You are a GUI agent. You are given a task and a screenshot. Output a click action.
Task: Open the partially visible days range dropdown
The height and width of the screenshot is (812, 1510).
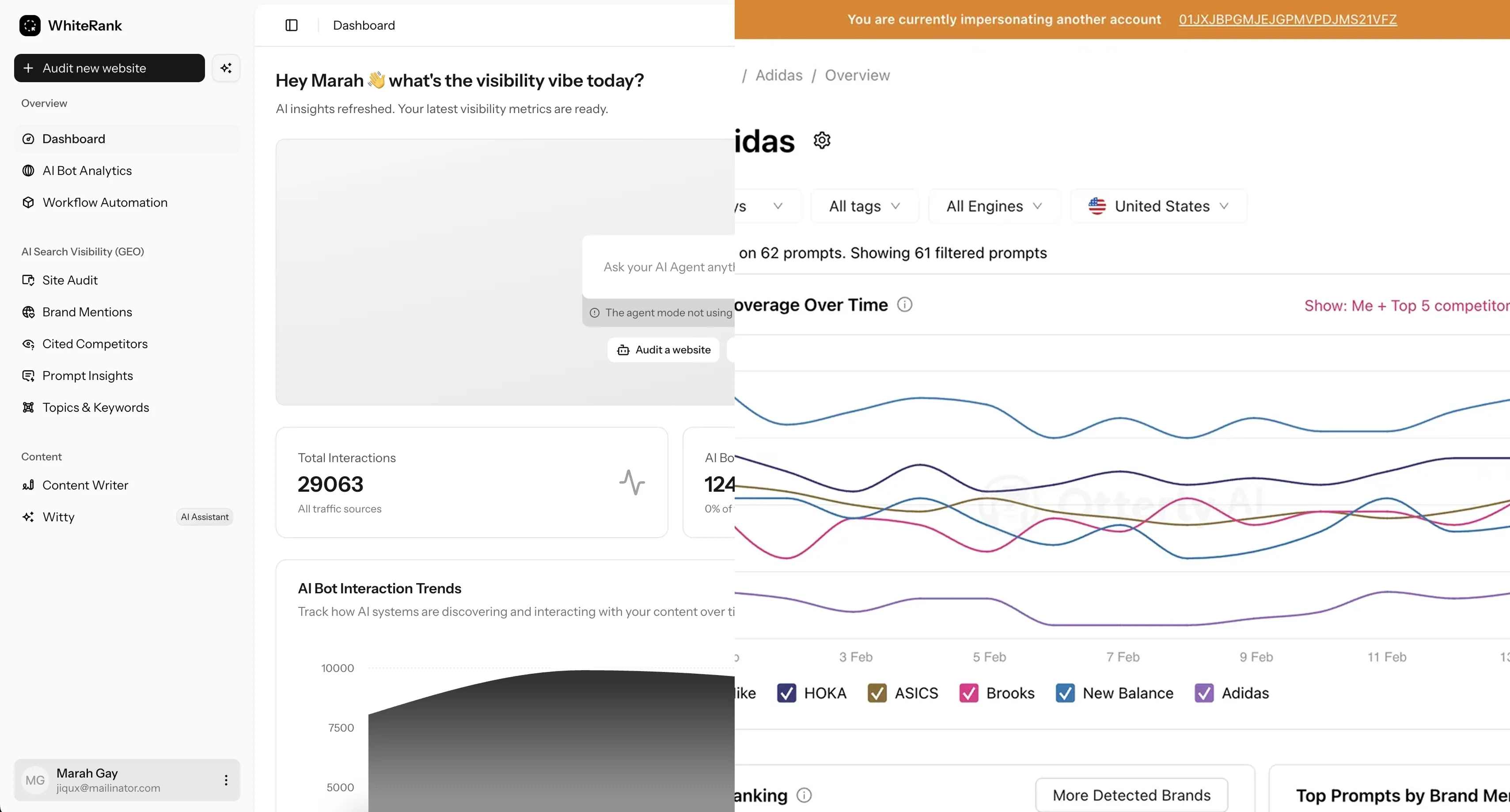[x=767, y=206]
